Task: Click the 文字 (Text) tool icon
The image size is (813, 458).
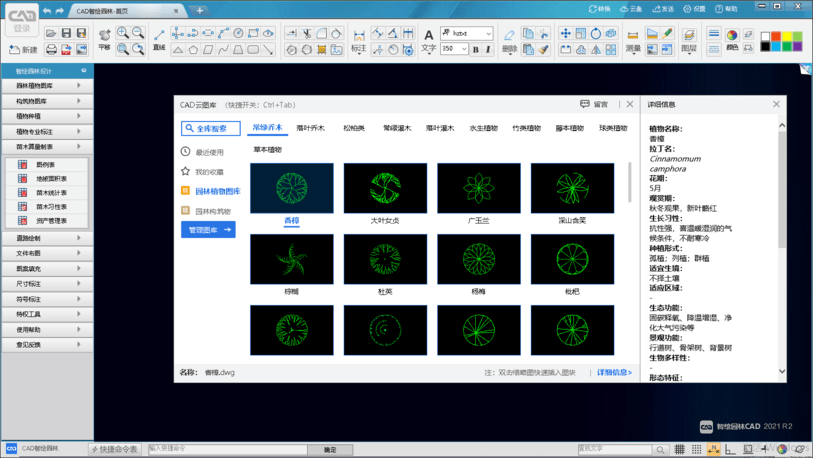Action: tap(428, 37)
